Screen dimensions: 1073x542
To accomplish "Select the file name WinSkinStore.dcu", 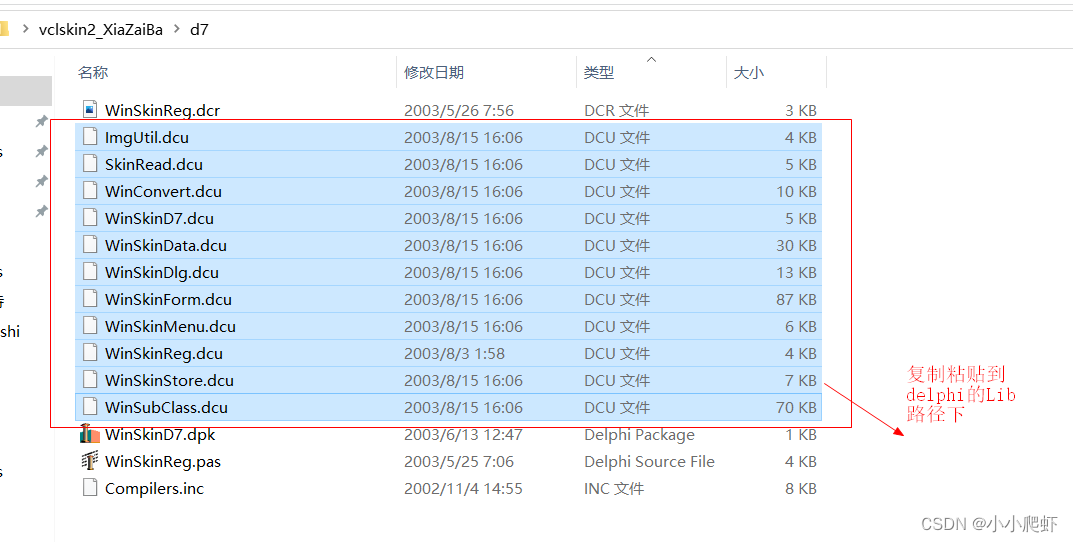I will [x=169, y=380].
